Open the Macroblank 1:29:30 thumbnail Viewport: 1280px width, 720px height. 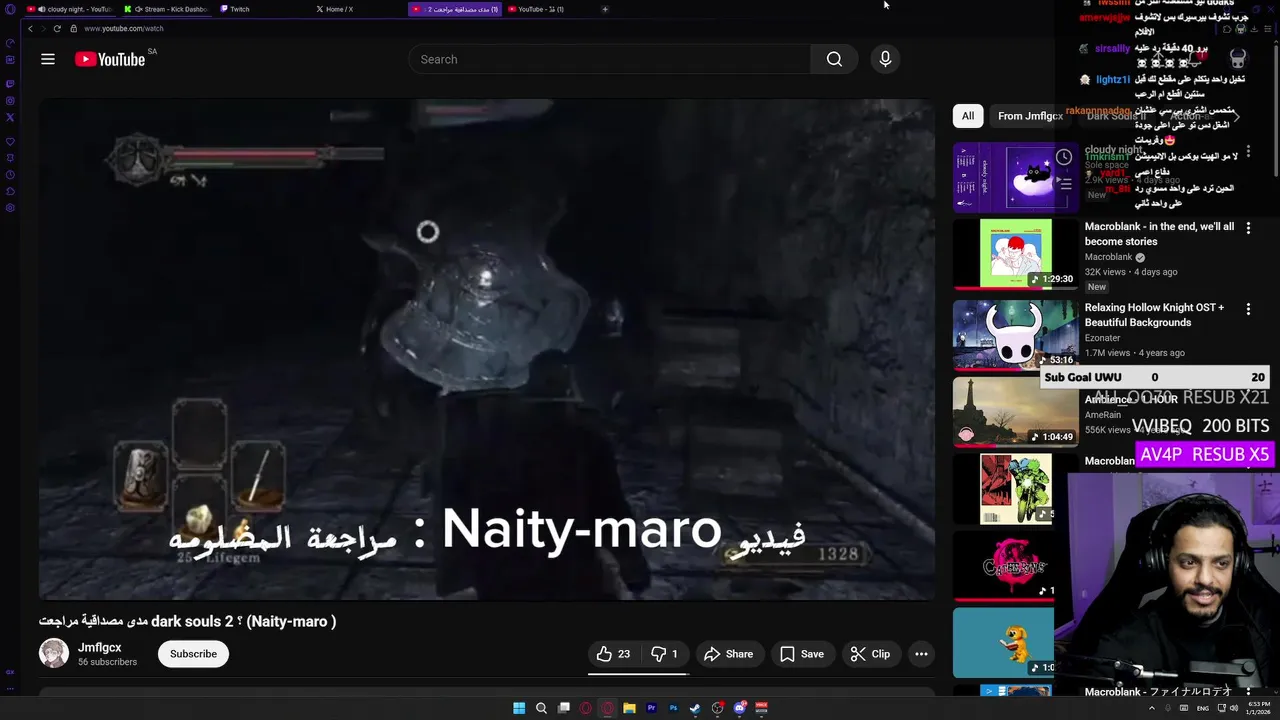1015,254
